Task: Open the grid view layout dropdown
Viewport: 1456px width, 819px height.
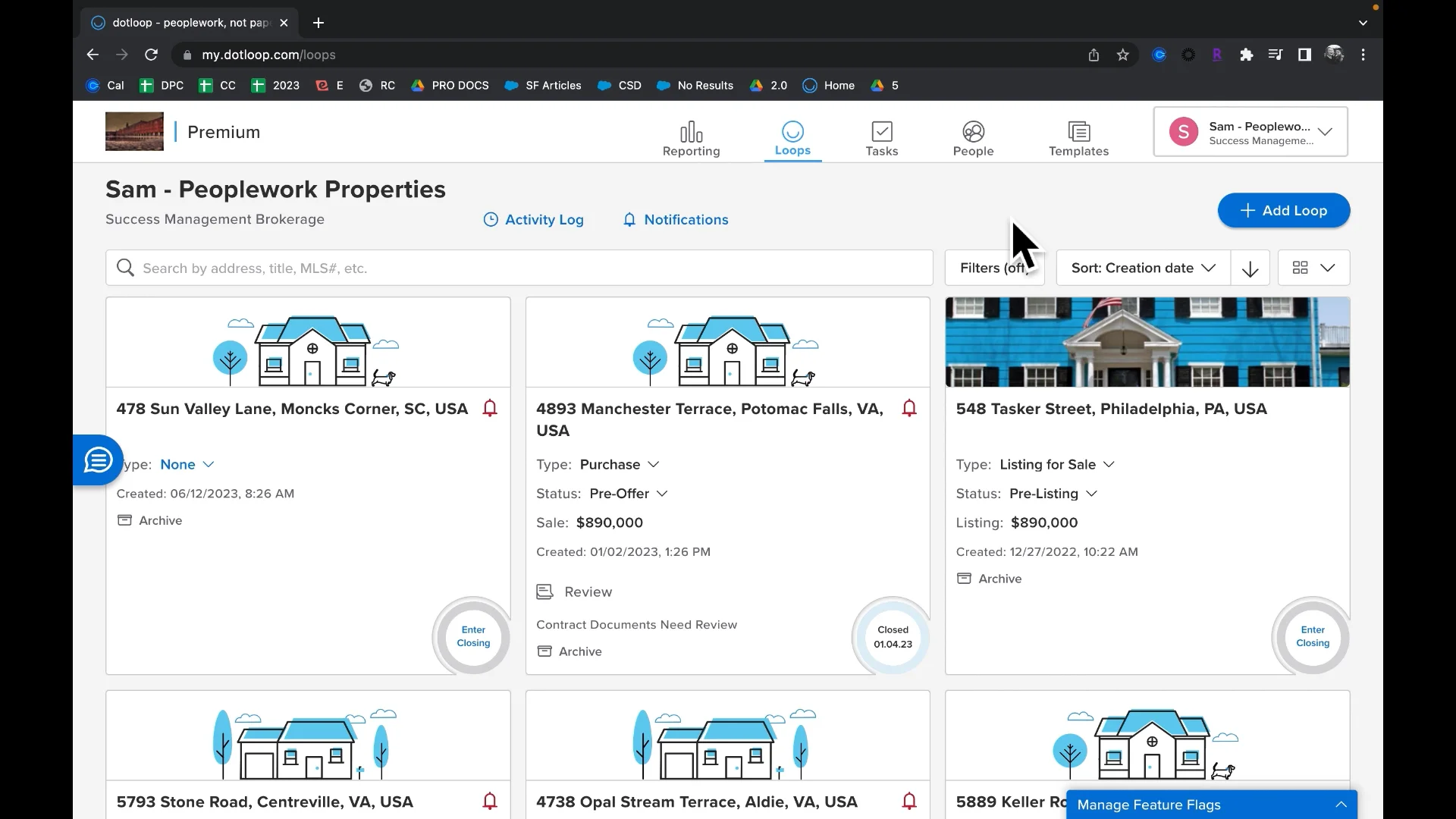Action: click(x=1313, y=268)
